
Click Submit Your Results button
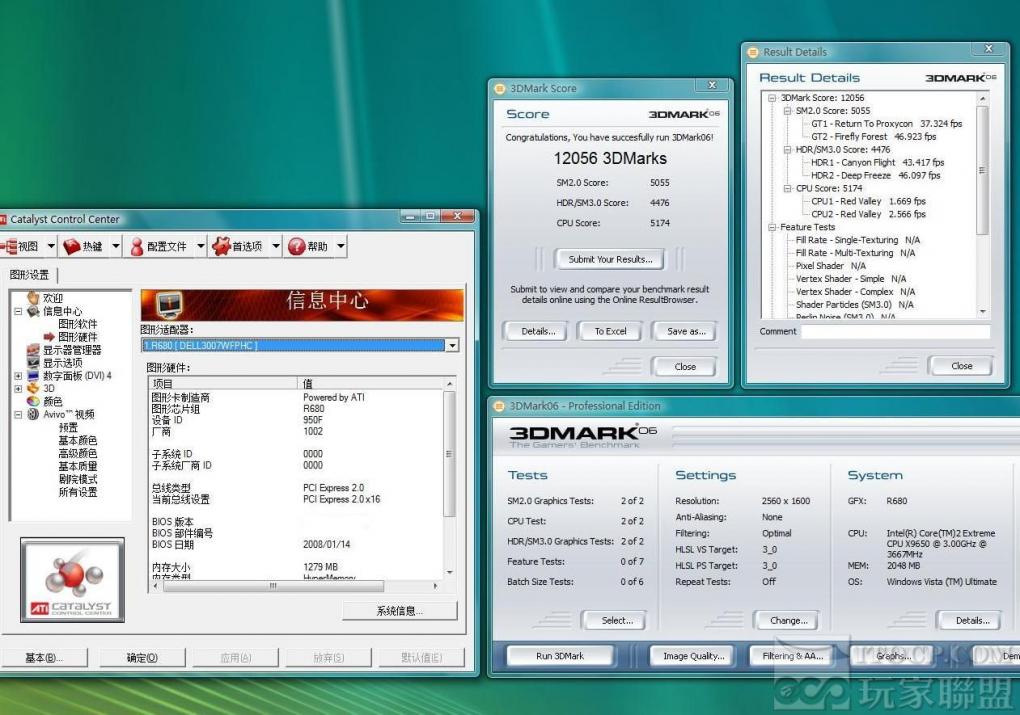610,259
